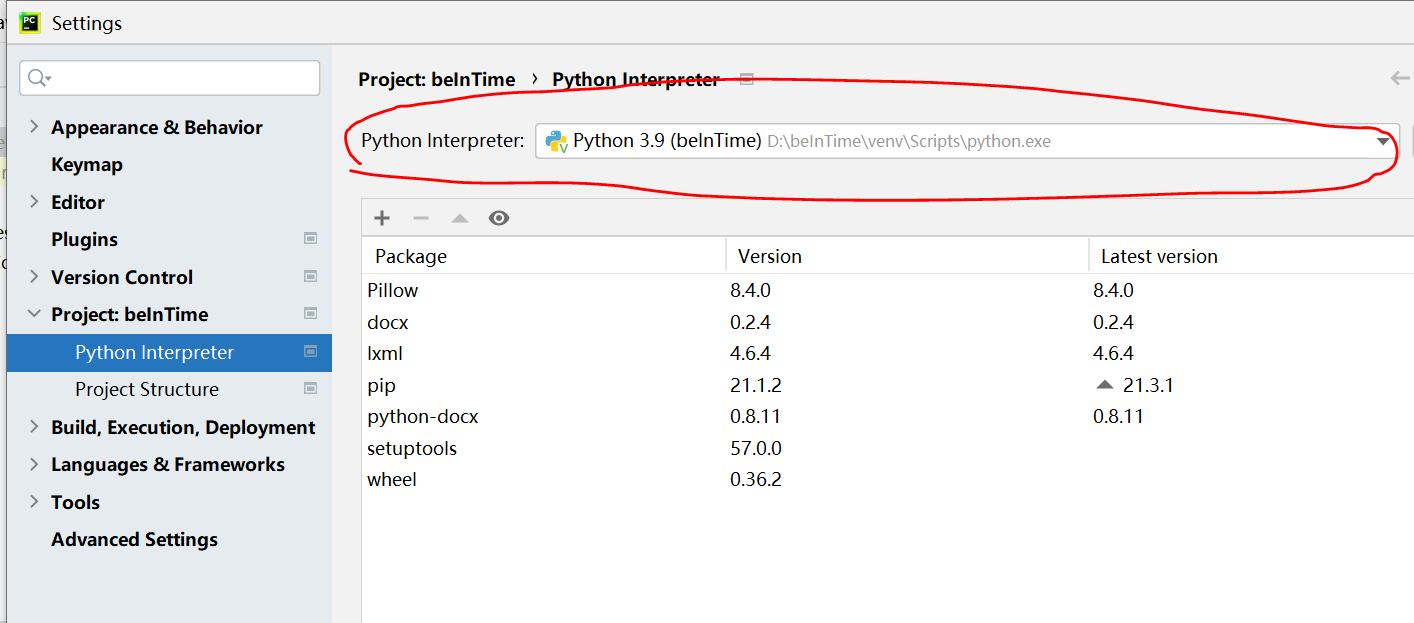The width and height of the screenshot is (1414, 623).
Task: Expand Build, Execution, Deployment section
Action: pyautogui.click(x=34, y=427)
